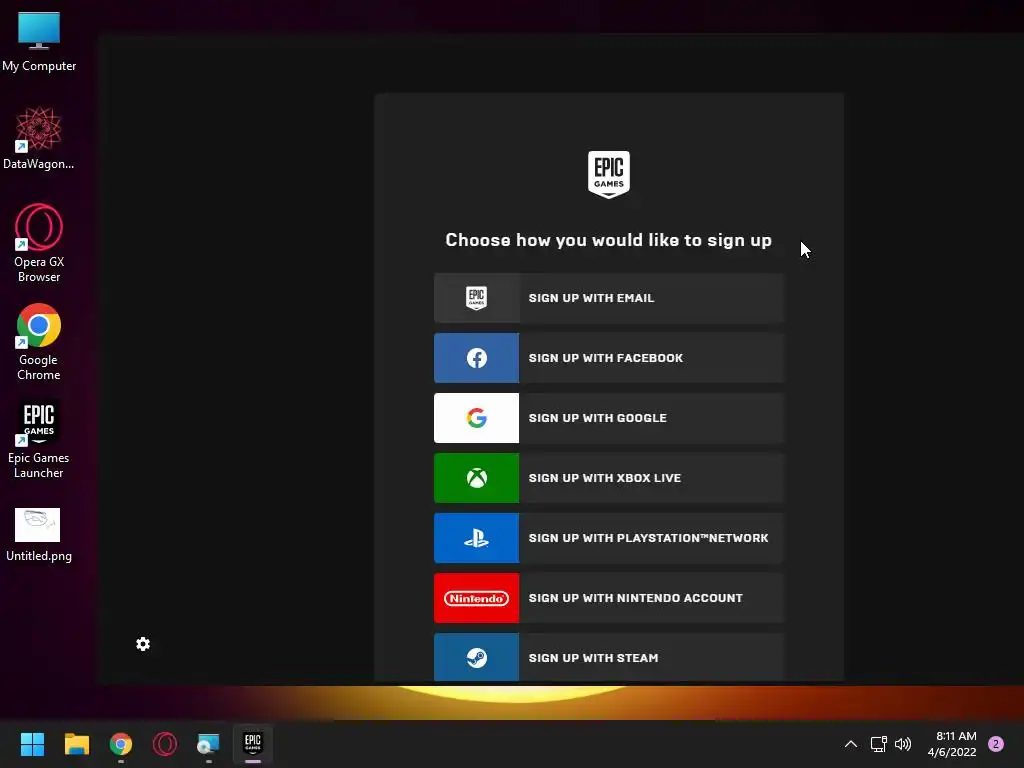Choose Sign Up with Facebook

609,358
